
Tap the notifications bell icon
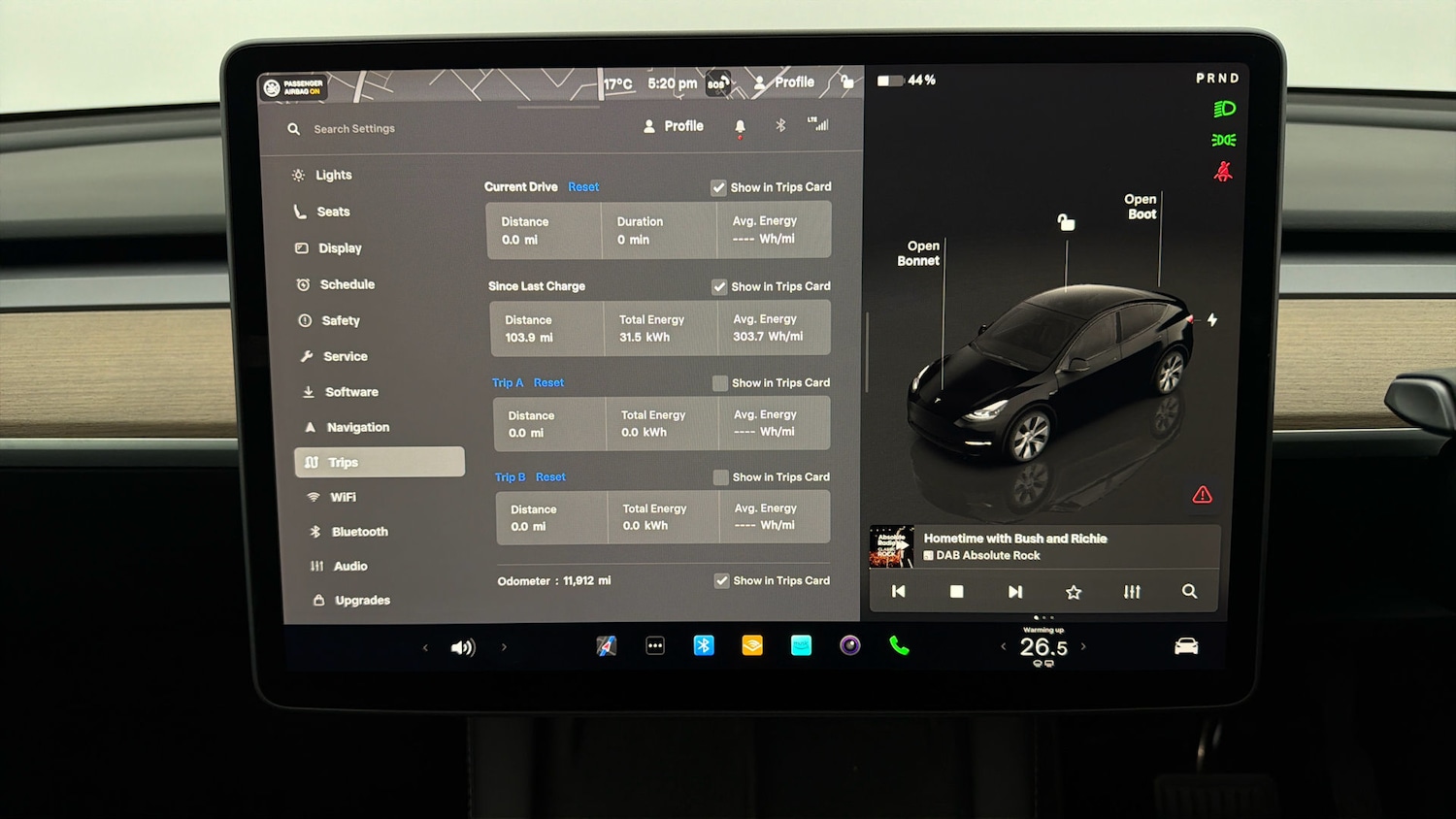pyautogui.click(x=740, y=126)
